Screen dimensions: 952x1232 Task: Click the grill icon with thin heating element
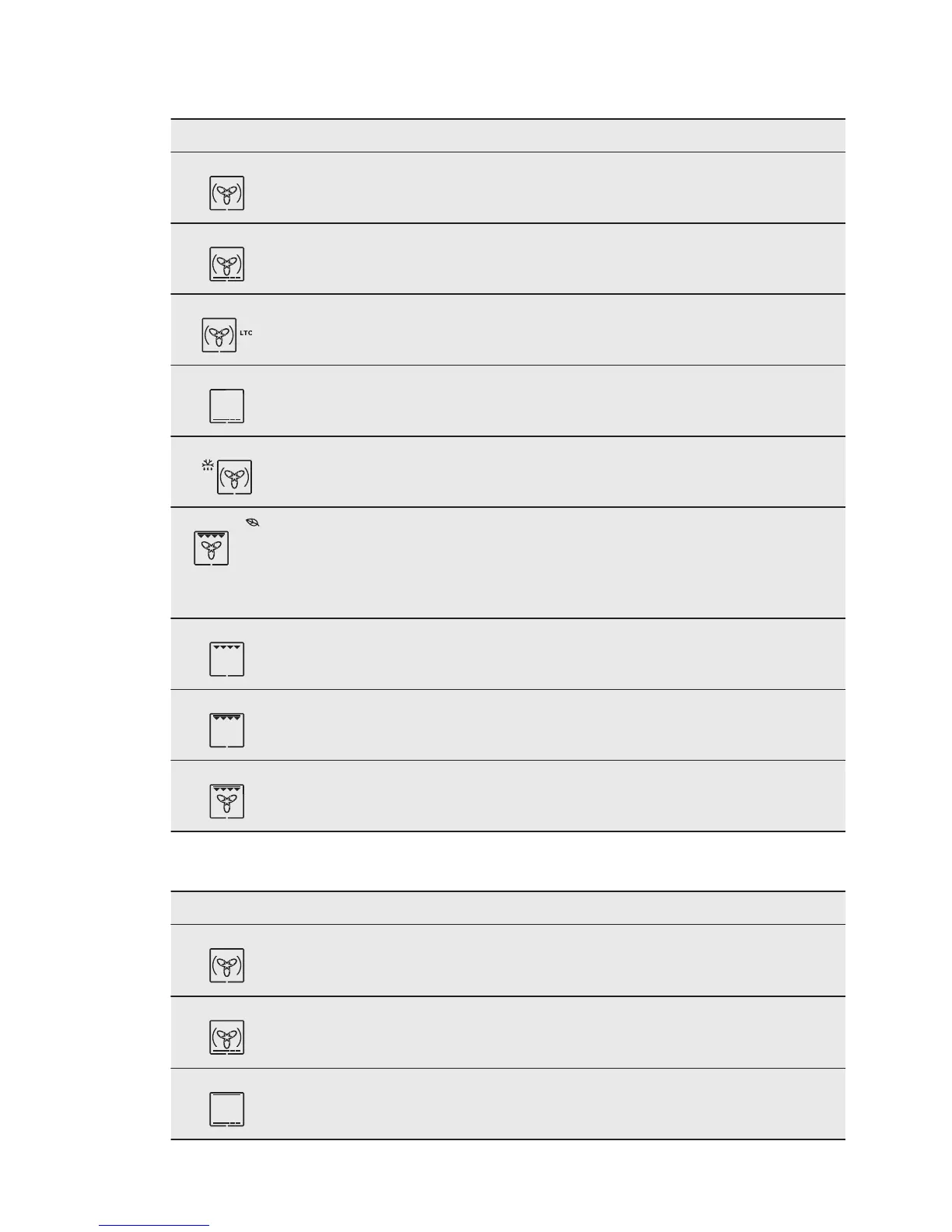(226, 659)
